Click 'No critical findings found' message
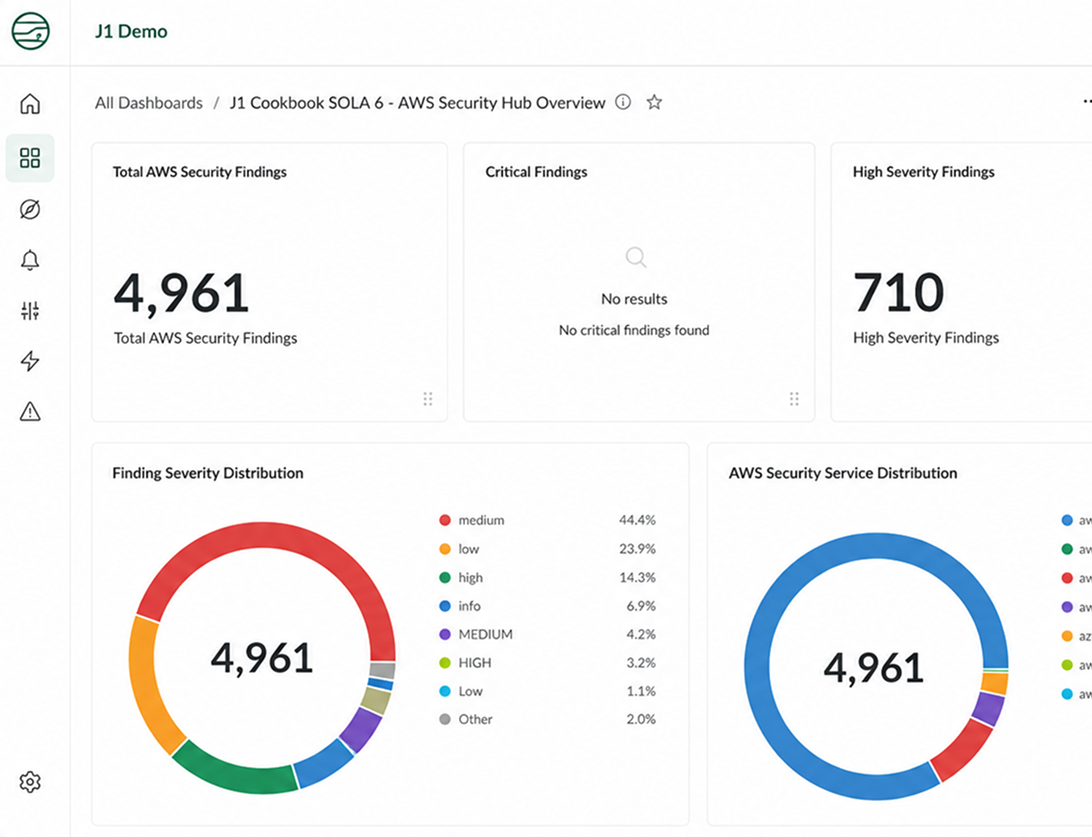The height and width of the screenshot is (837, 1092). point(634,330)
